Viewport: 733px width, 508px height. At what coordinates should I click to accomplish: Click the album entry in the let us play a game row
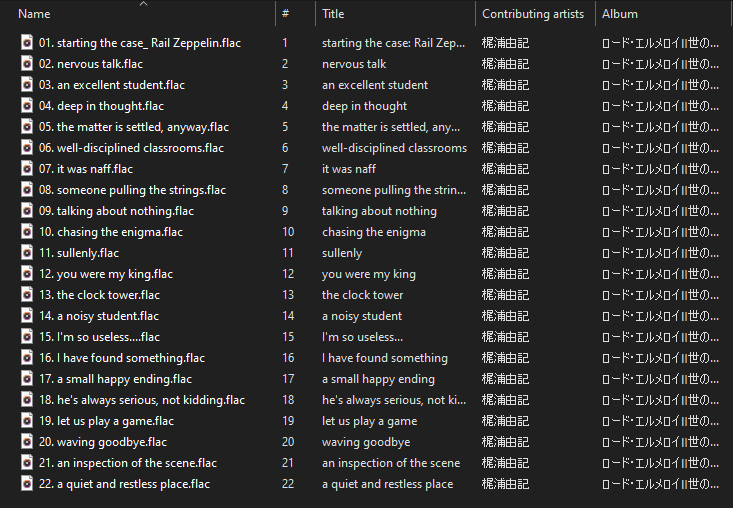[x=660, y=421]
